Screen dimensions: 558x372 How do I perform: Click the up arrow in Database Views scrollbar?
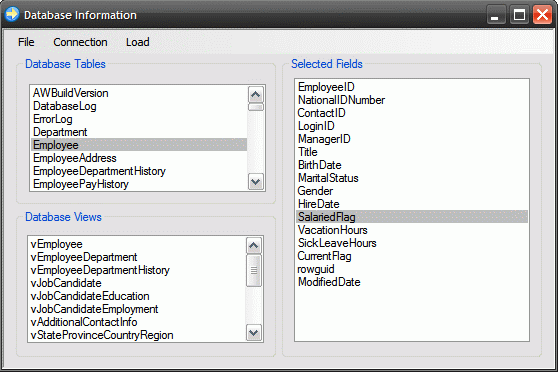click(254, 245)
